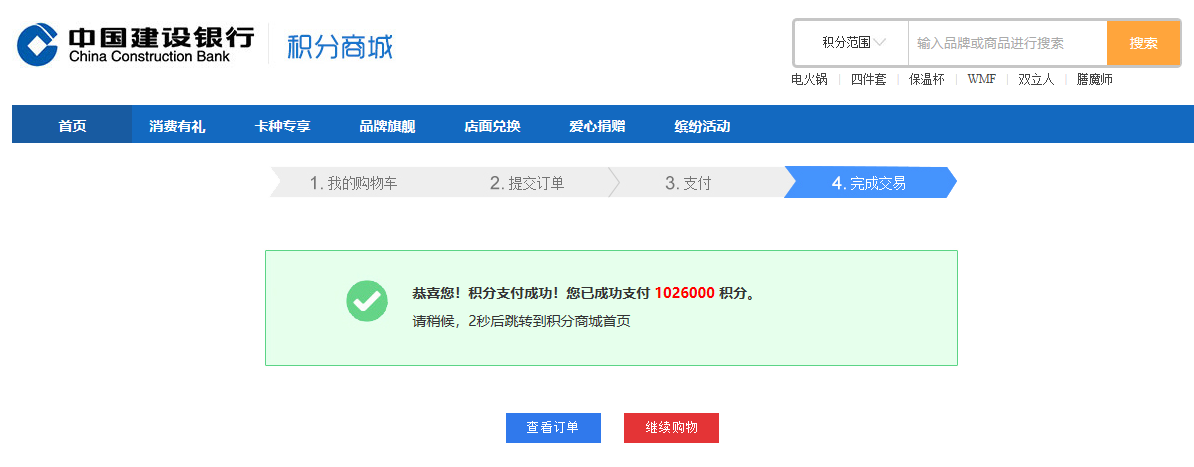Open the 缤纷活动 menu item
The height and width of the screenshot is (467, 1194).
point(702,126)
